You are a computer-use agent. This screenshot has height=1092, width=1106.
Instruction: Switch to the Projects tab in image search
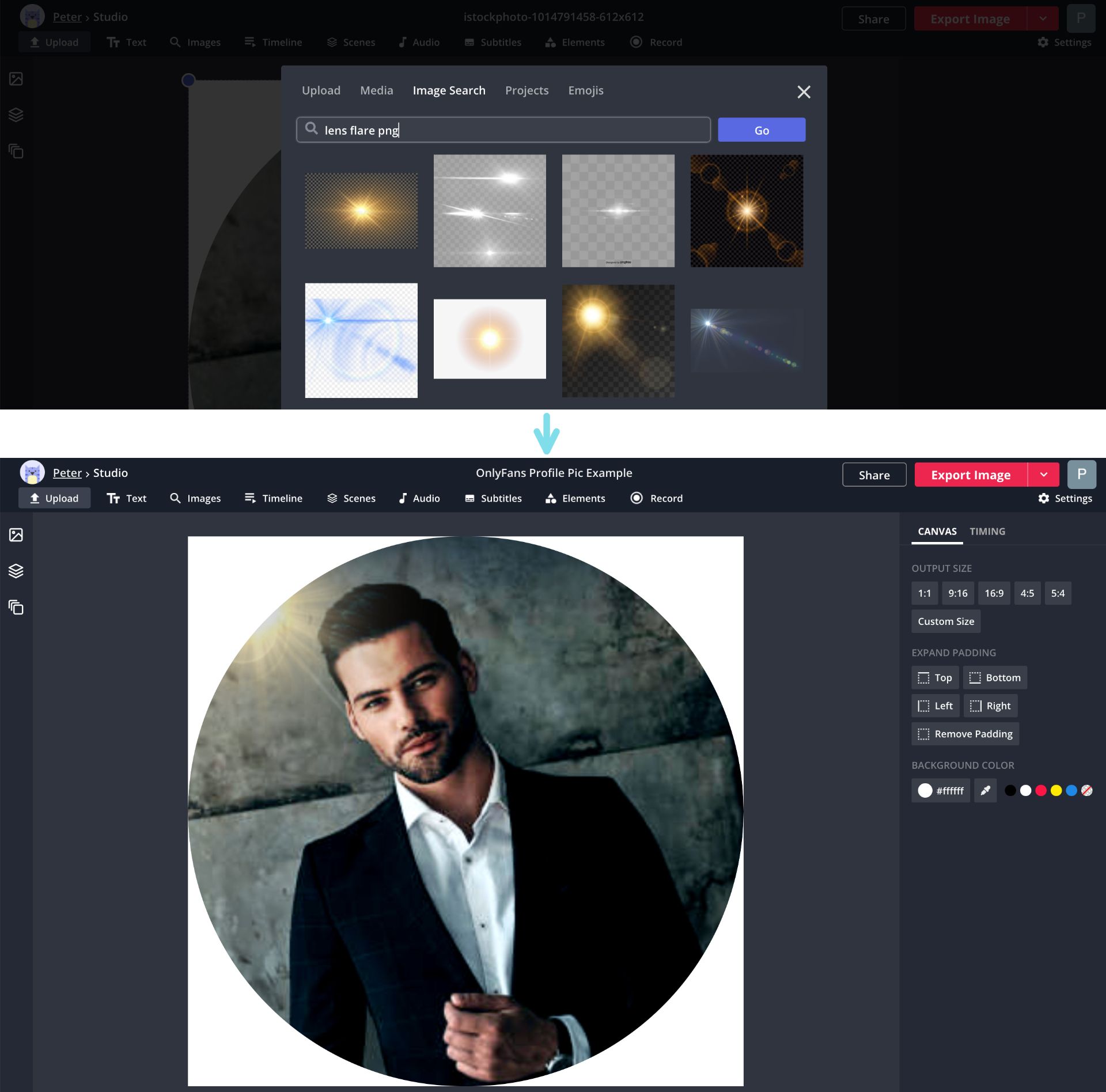pos(527,90)
